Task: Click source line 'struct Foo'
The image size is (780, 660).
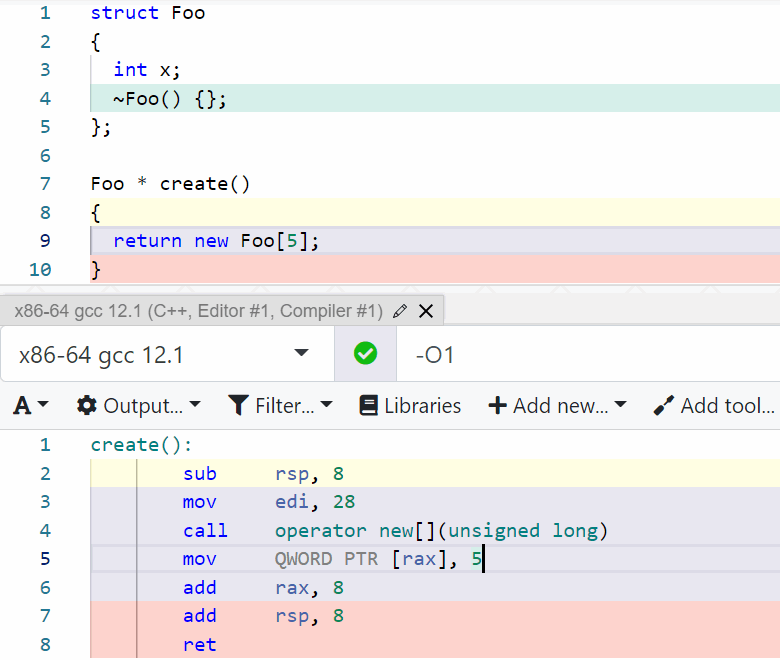Action: pyautogui.click(x=148, y=13)
